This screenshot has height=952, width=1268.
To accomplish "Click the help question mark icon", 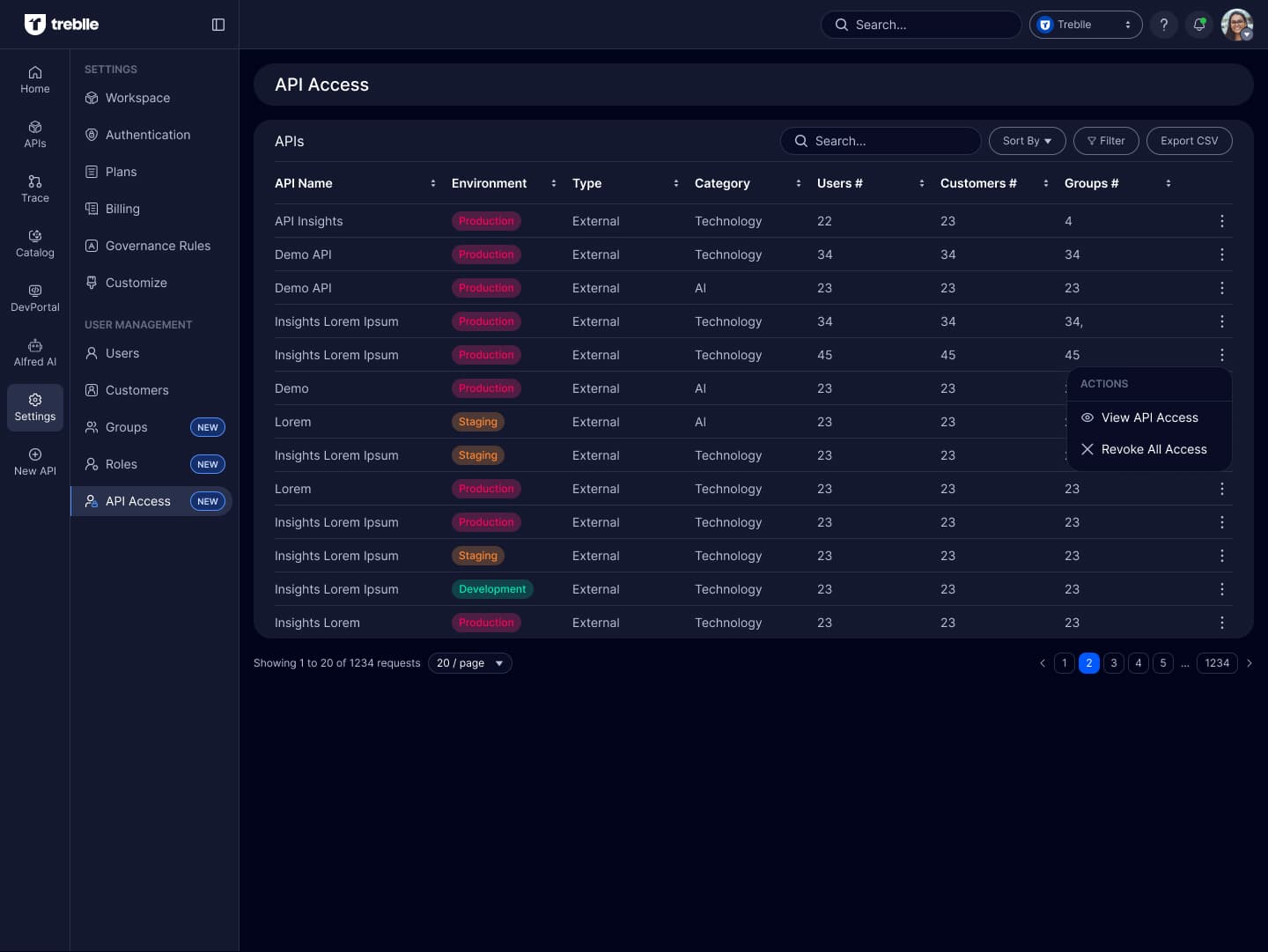I will [1163, 25].
